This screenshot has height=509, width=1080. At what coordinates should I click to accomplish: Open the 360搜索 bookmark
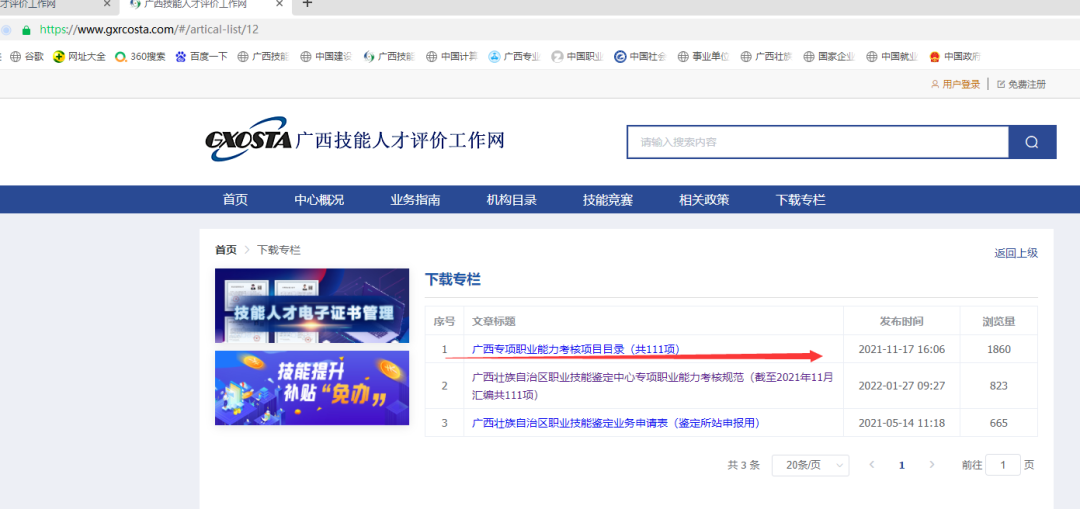click(140, 57)
